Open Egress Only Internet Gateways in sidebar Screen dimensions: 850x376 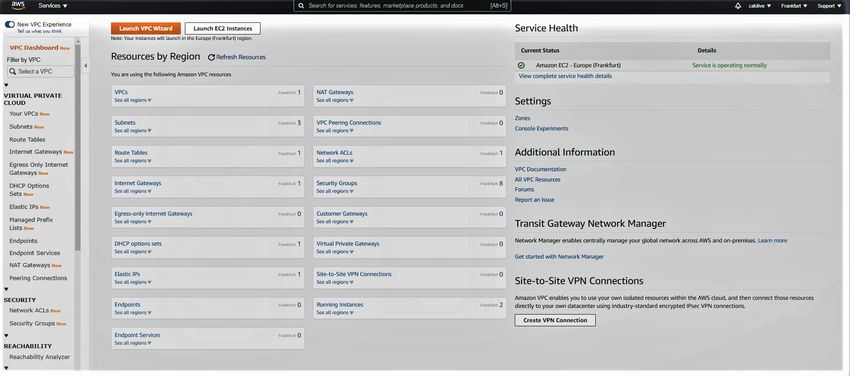click(38, 168)
